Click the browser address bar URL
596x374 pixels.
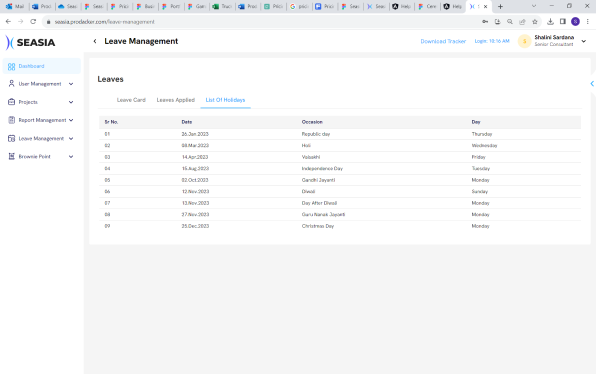coord(105,22)
